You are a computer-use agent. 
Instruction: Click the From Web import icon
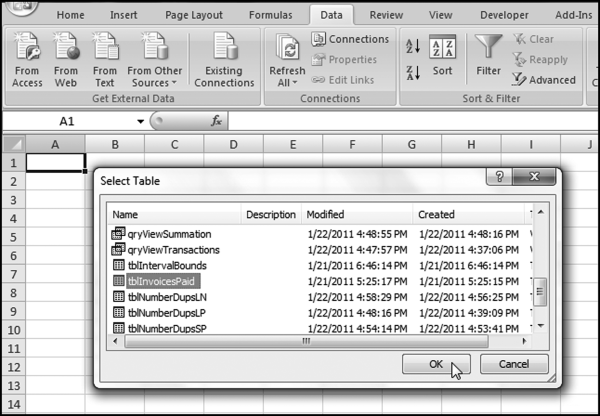click(66, 60)
